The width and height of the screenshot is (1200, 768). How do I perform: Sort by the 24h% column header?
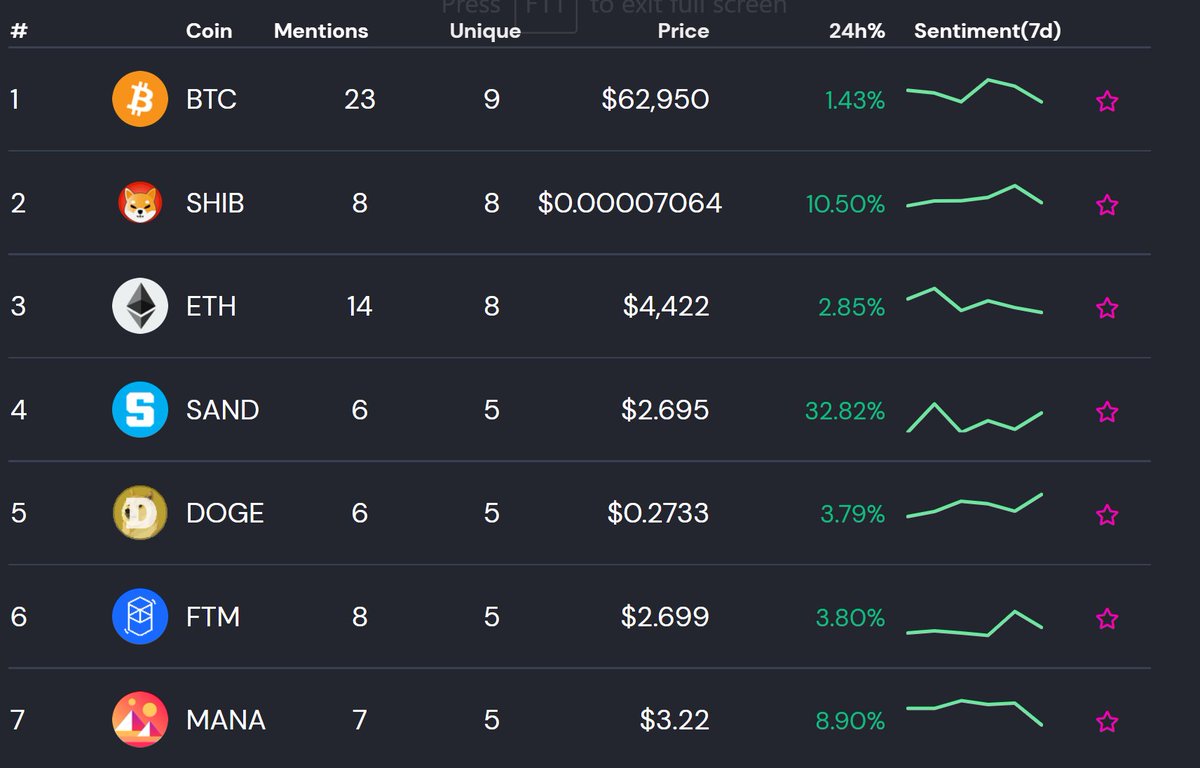tap(857, 31)
